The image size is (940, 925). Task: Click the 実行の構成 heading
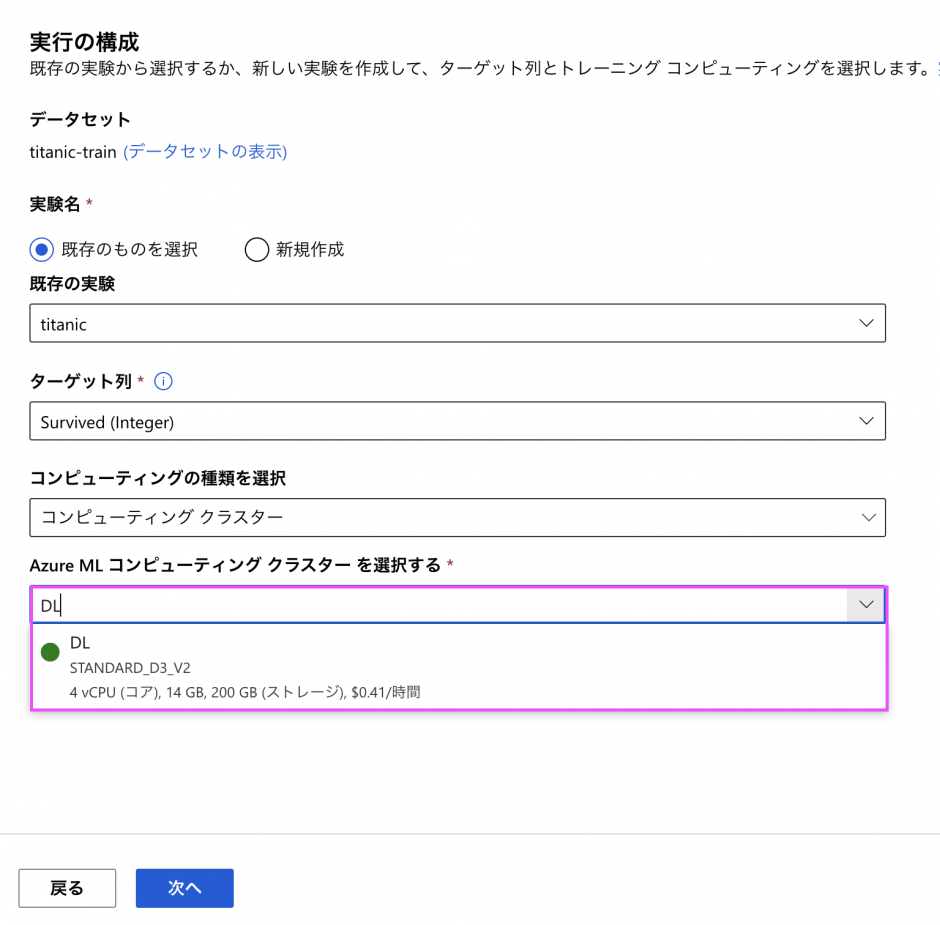84,42
